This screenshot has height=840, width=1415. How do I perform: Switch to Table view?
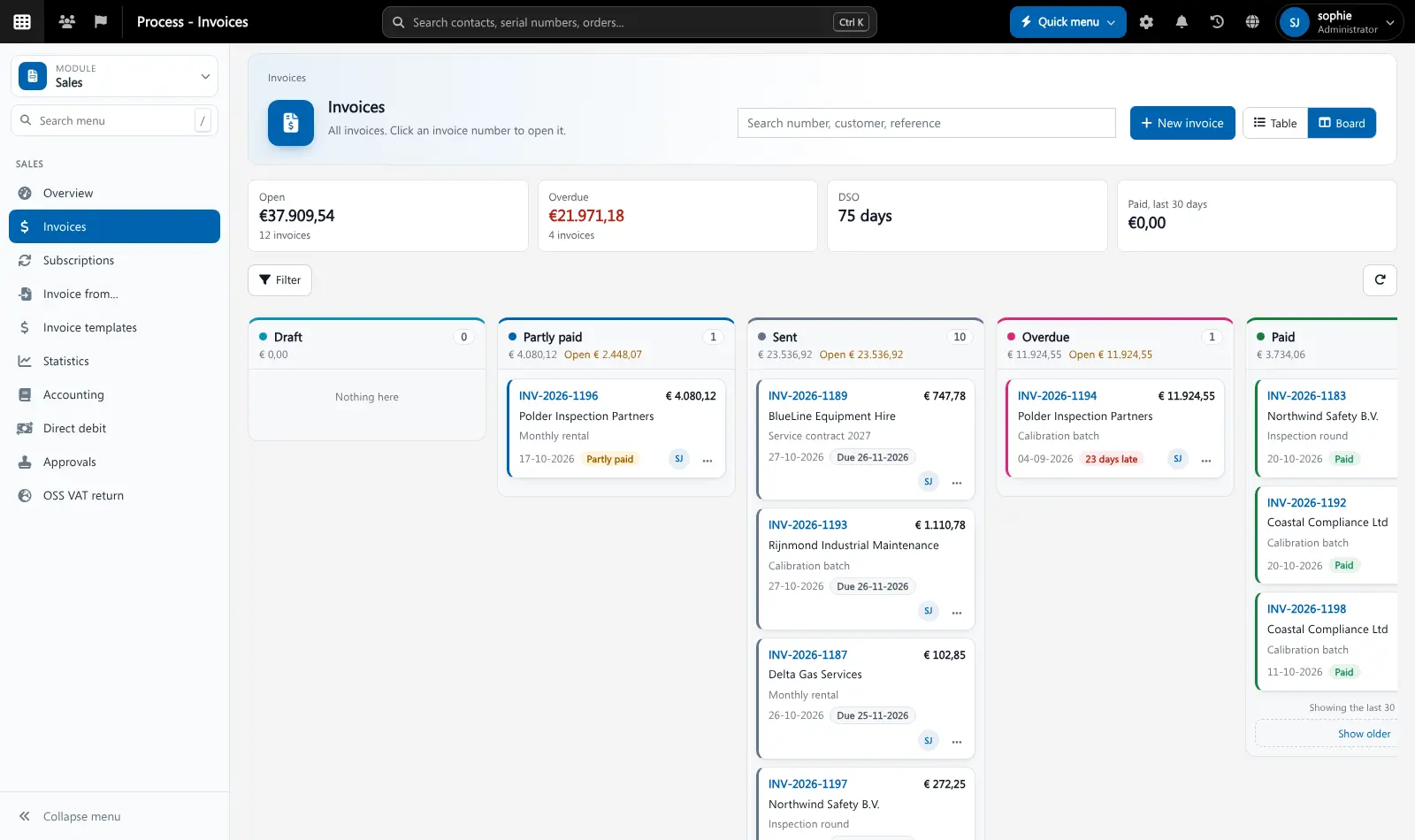tap(1275, 123)
